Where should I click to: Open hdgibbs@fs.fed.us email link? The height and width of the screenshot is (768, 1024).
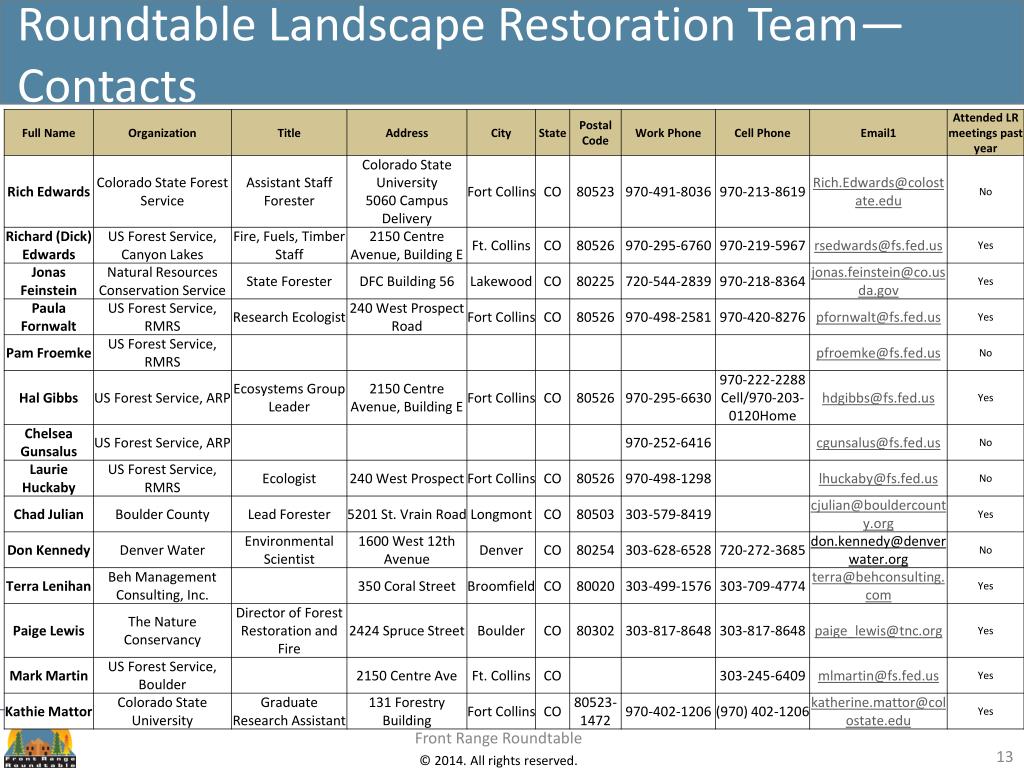coord(878,398)
